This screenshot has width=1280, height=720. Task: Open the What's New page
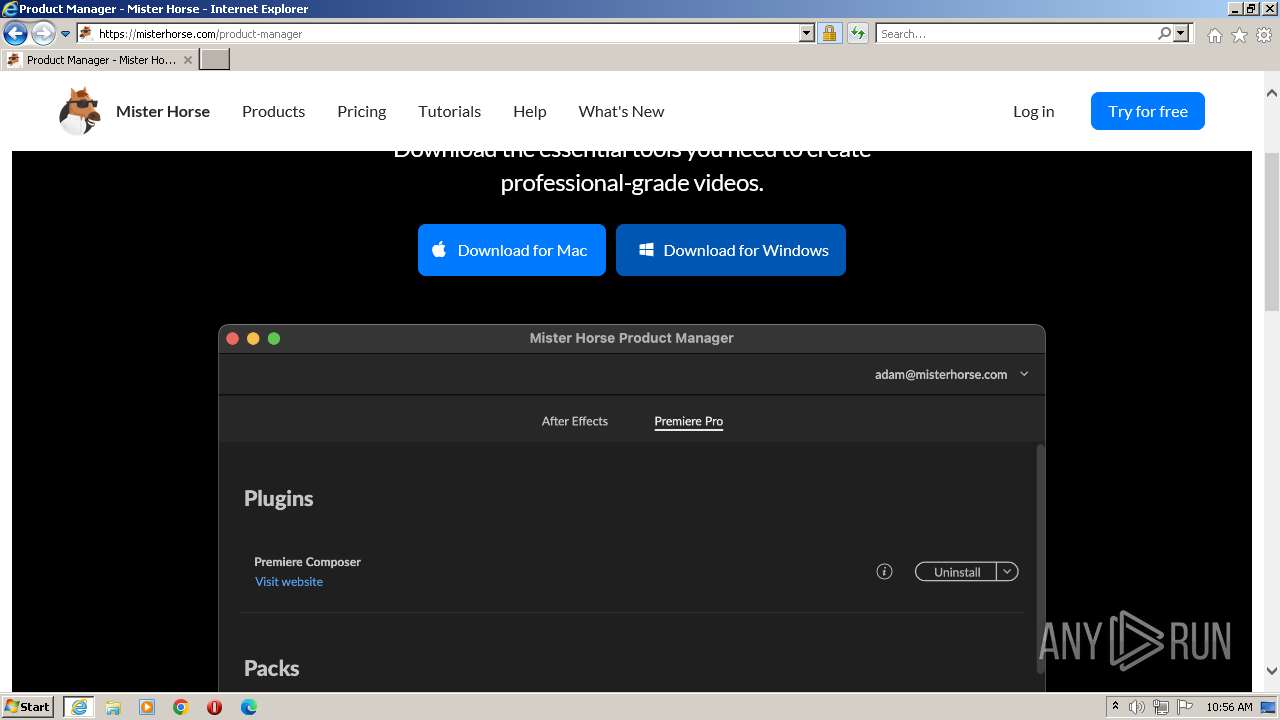(x=621, y=111)
